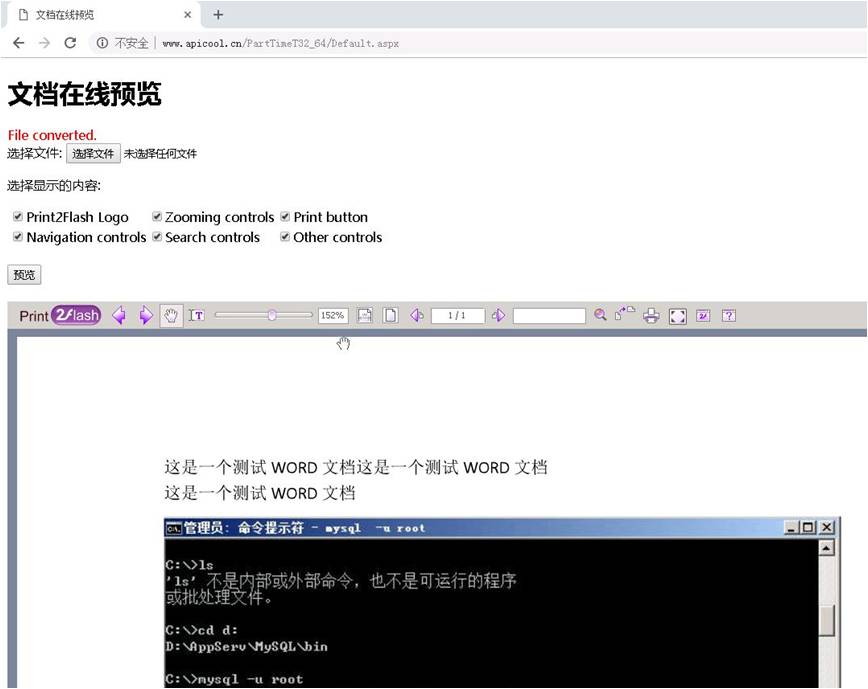Screen dimensions: 868x689
Task: Go back with the purple left arrow
Action: coord(119,315)
